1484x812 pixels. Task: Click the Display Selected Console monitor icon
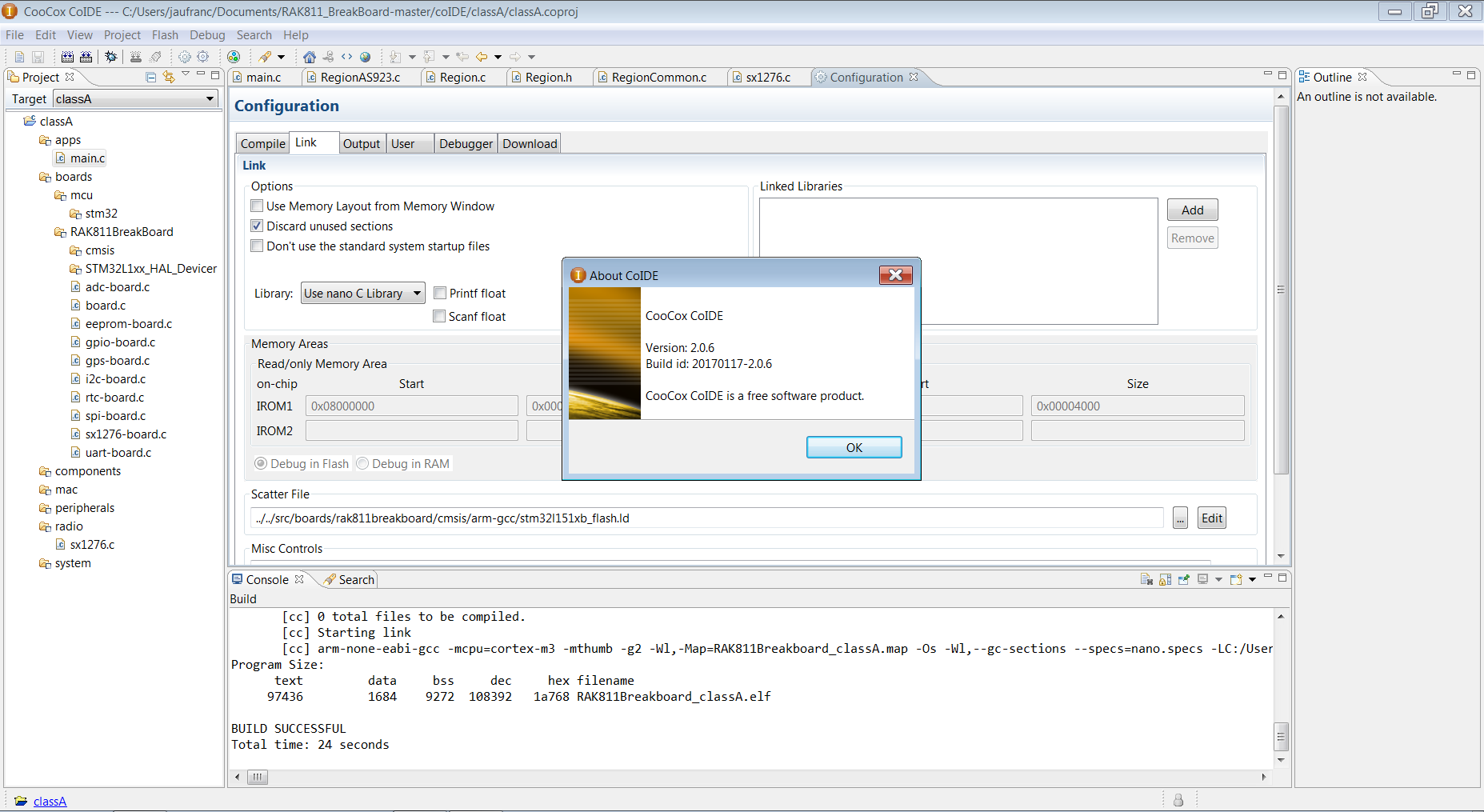coord(1202,579)
